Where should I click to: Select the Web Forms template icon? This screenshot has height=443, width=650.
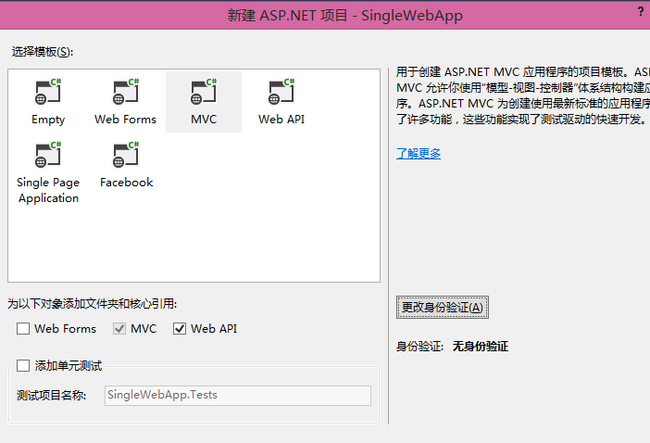[x=126, y=92]
